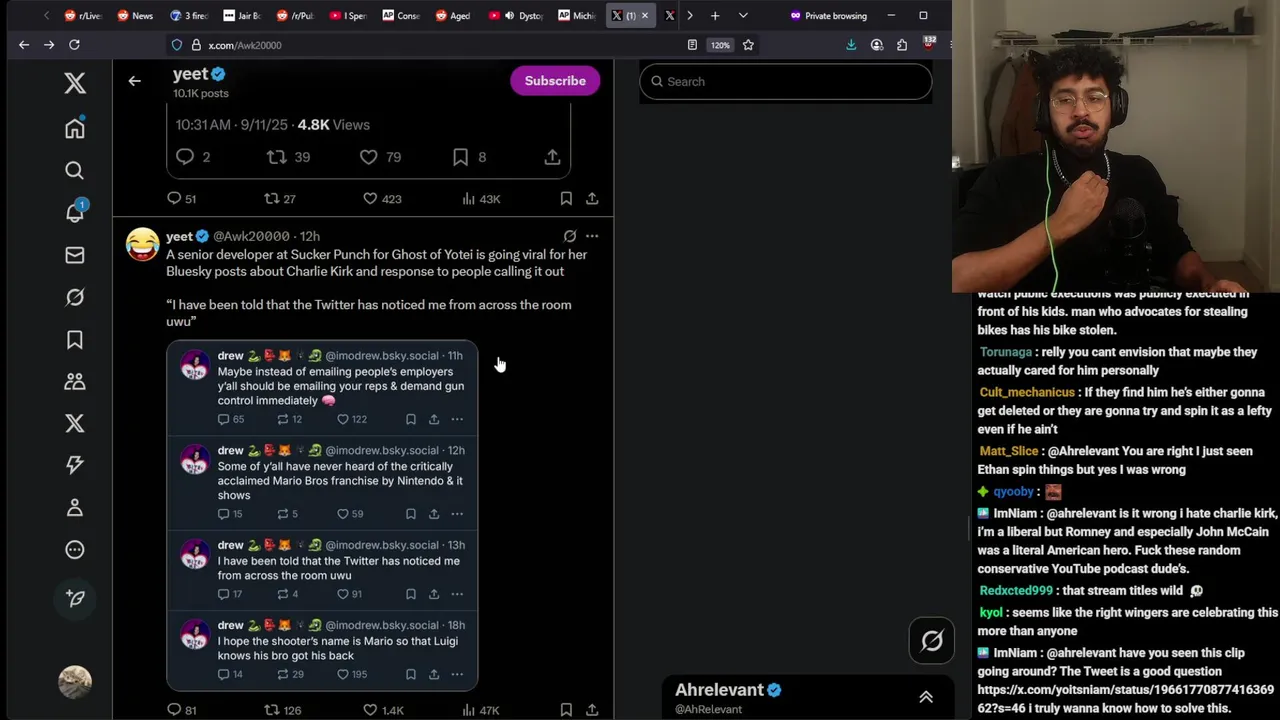Close the active X tab
Viewport: 1280px width, 720px height.
(x=645, y=15)
